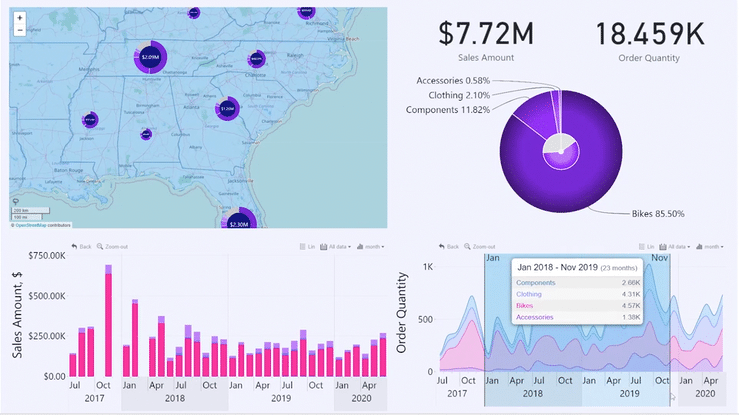Open month dropdown on the Sales Amount chart
The image size is (739, 415).
pyautogui.click(x=372, y=246)
